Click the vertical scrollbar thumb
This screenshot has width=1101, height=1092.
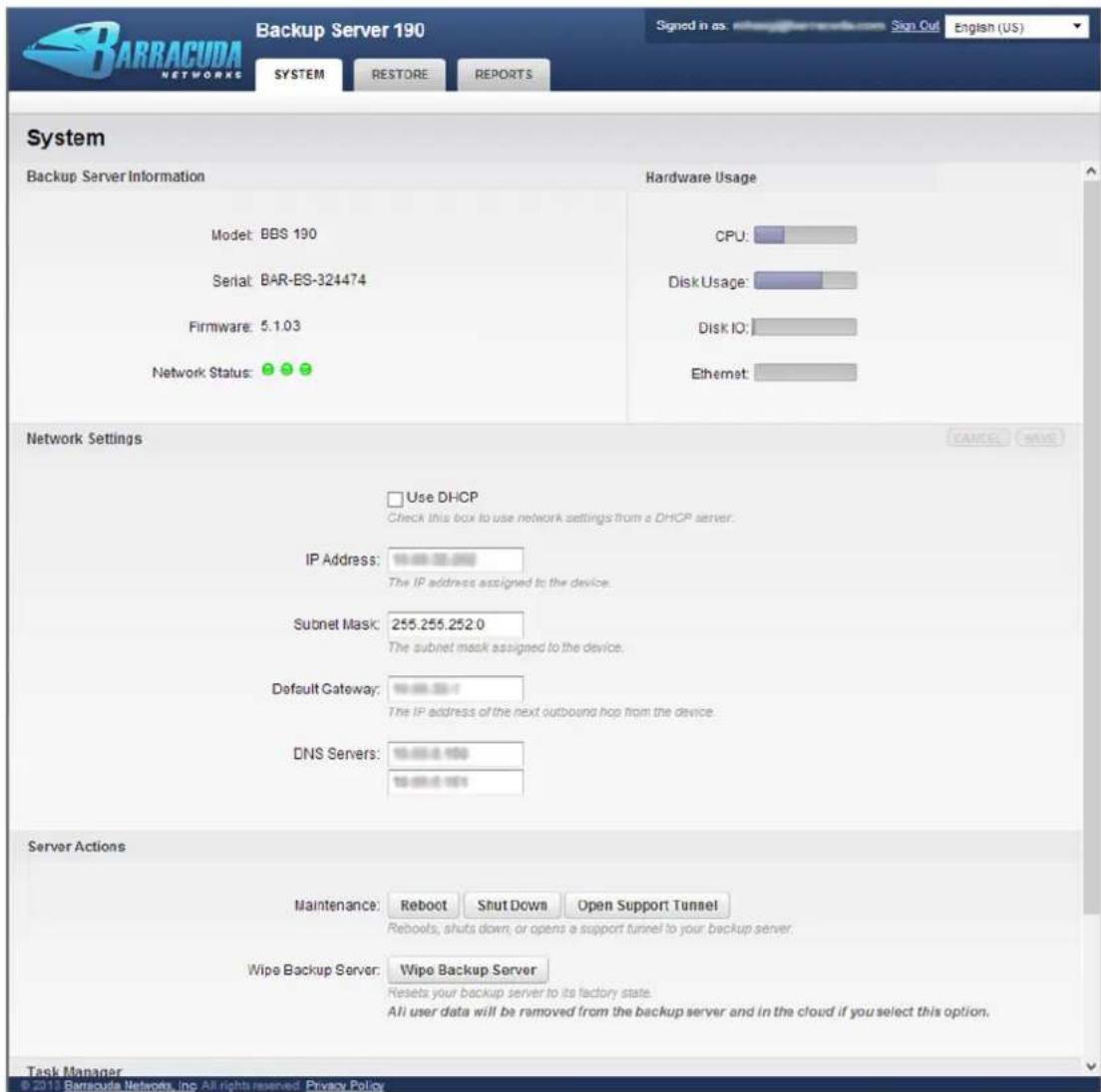[x=1091, y=547]
